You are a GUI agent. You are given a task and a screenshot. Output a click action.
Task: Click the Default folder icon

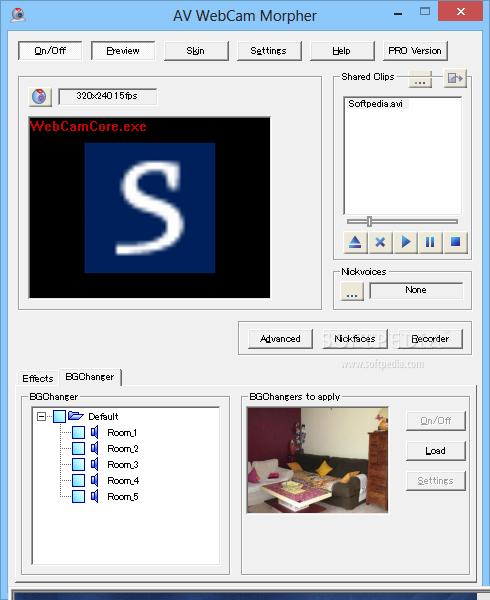(76, 416)
